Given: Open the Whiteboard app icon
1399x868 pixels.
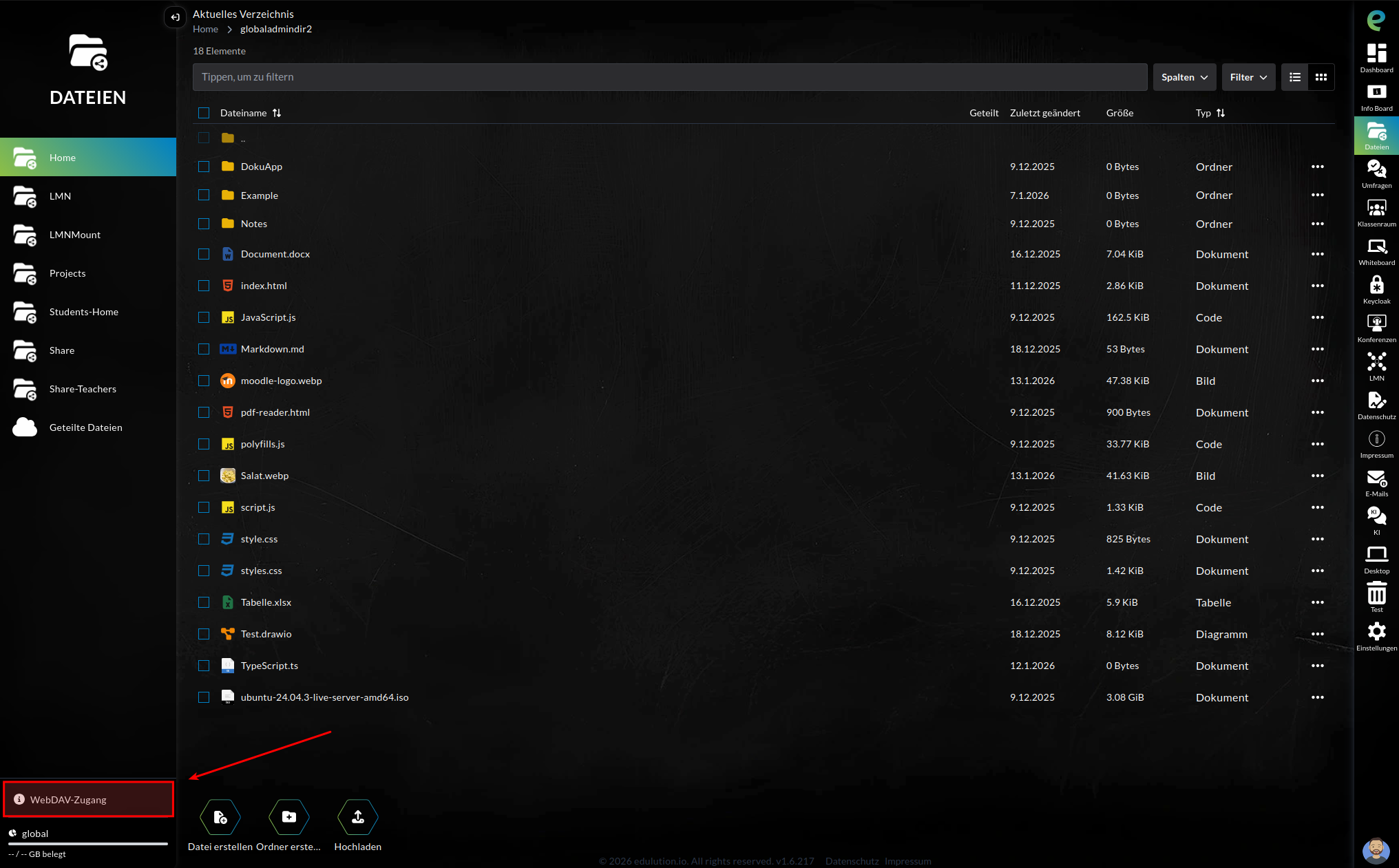Looking at the screenshot, I should (1376, 247).
